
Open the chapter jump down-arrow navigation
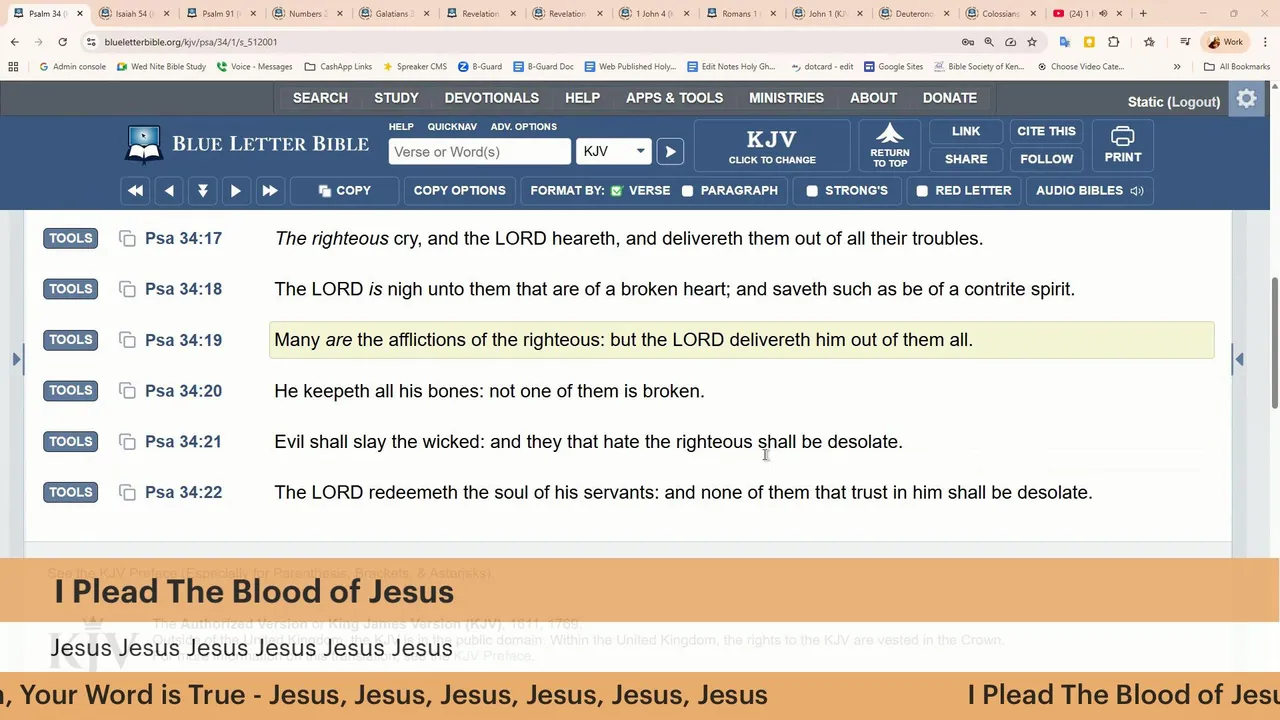(x=202, y=190)
